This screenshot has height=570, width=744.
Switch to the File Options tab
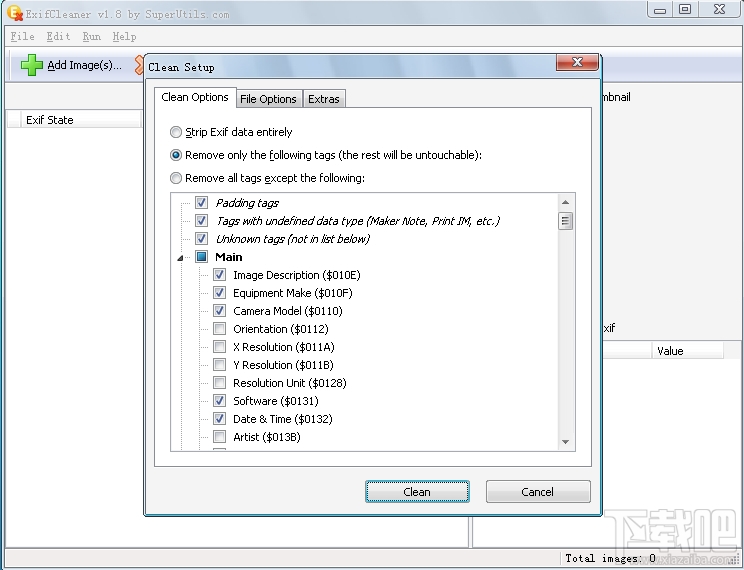point(268,99)
